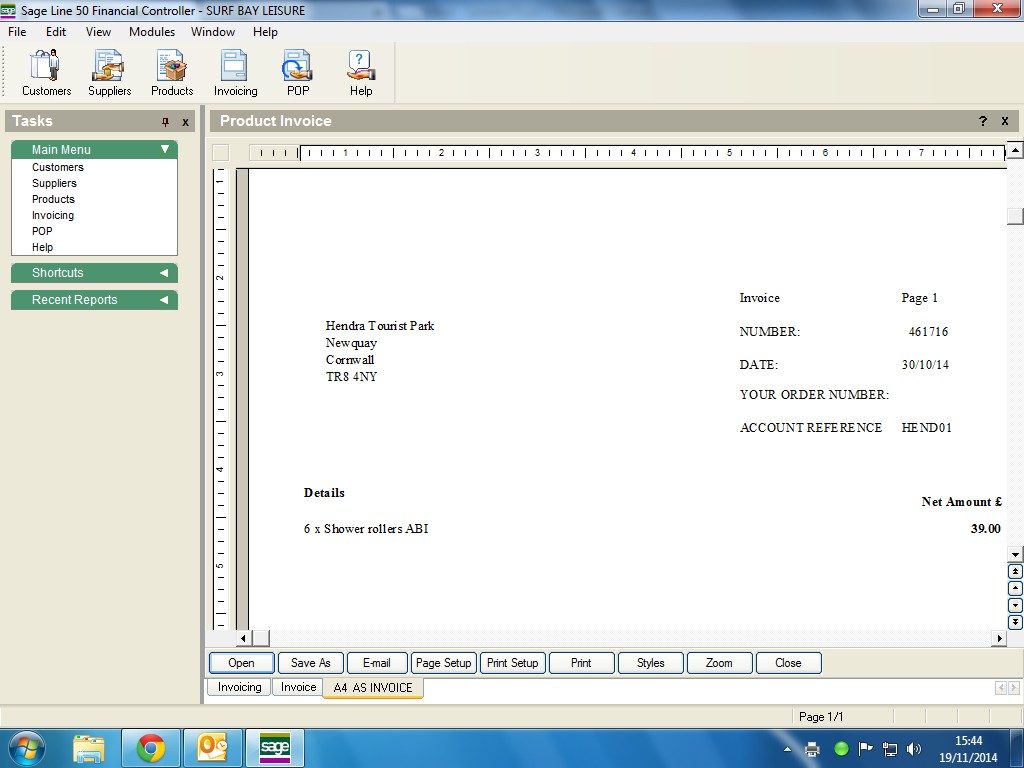Go to previous page with the single-up arrow
The image size is (1024, 768).
(1015, 589)
